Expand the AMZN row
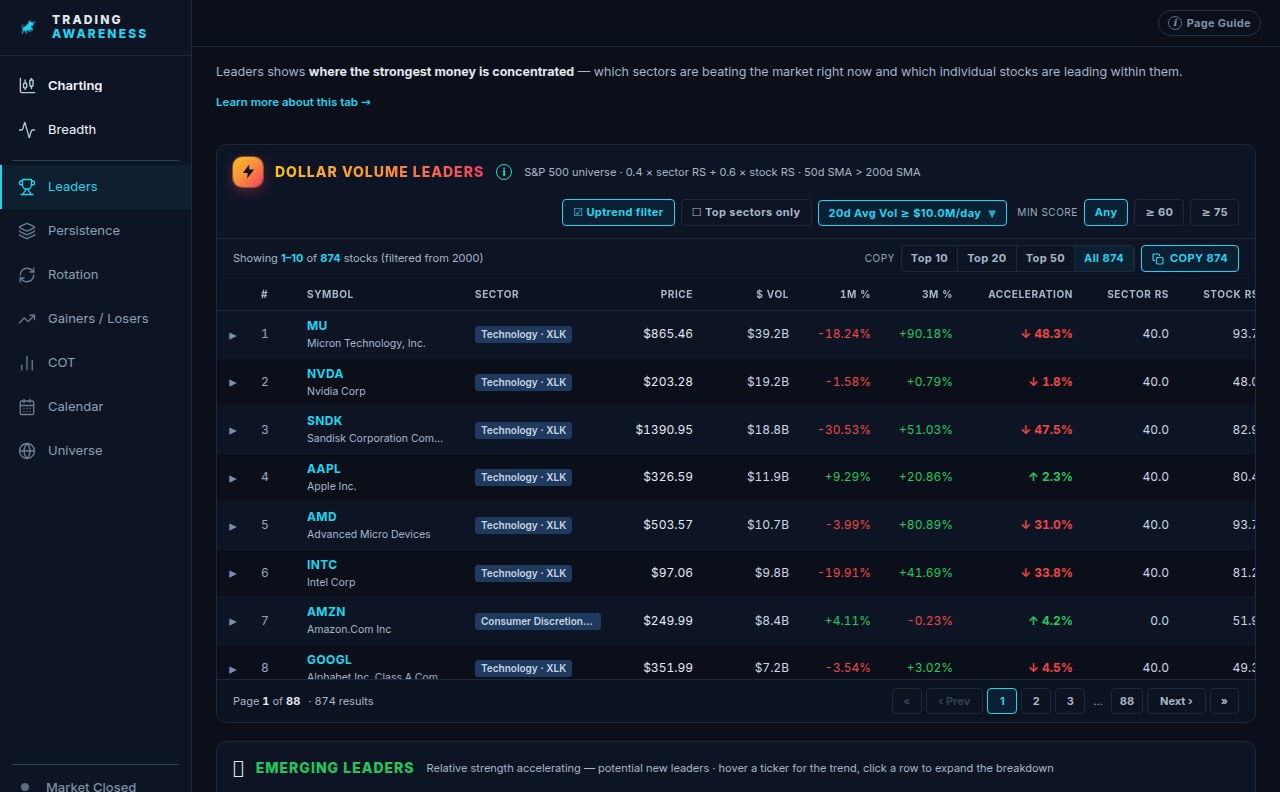 pos(233,621)
